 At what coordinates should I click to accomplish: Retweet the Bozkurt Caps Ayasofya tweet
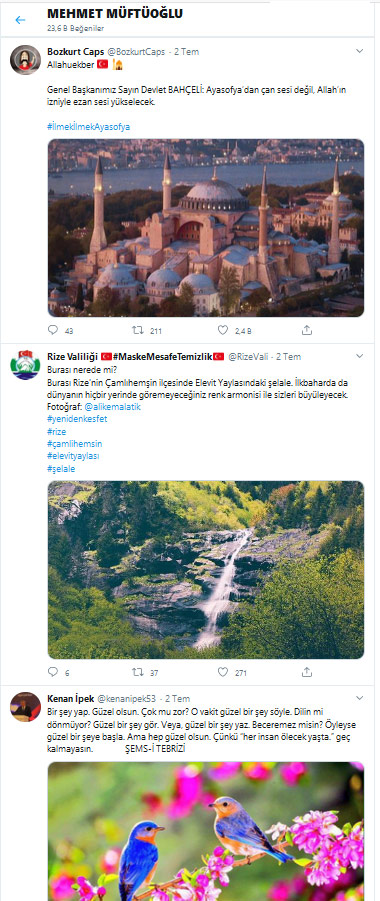pos(137,330)
